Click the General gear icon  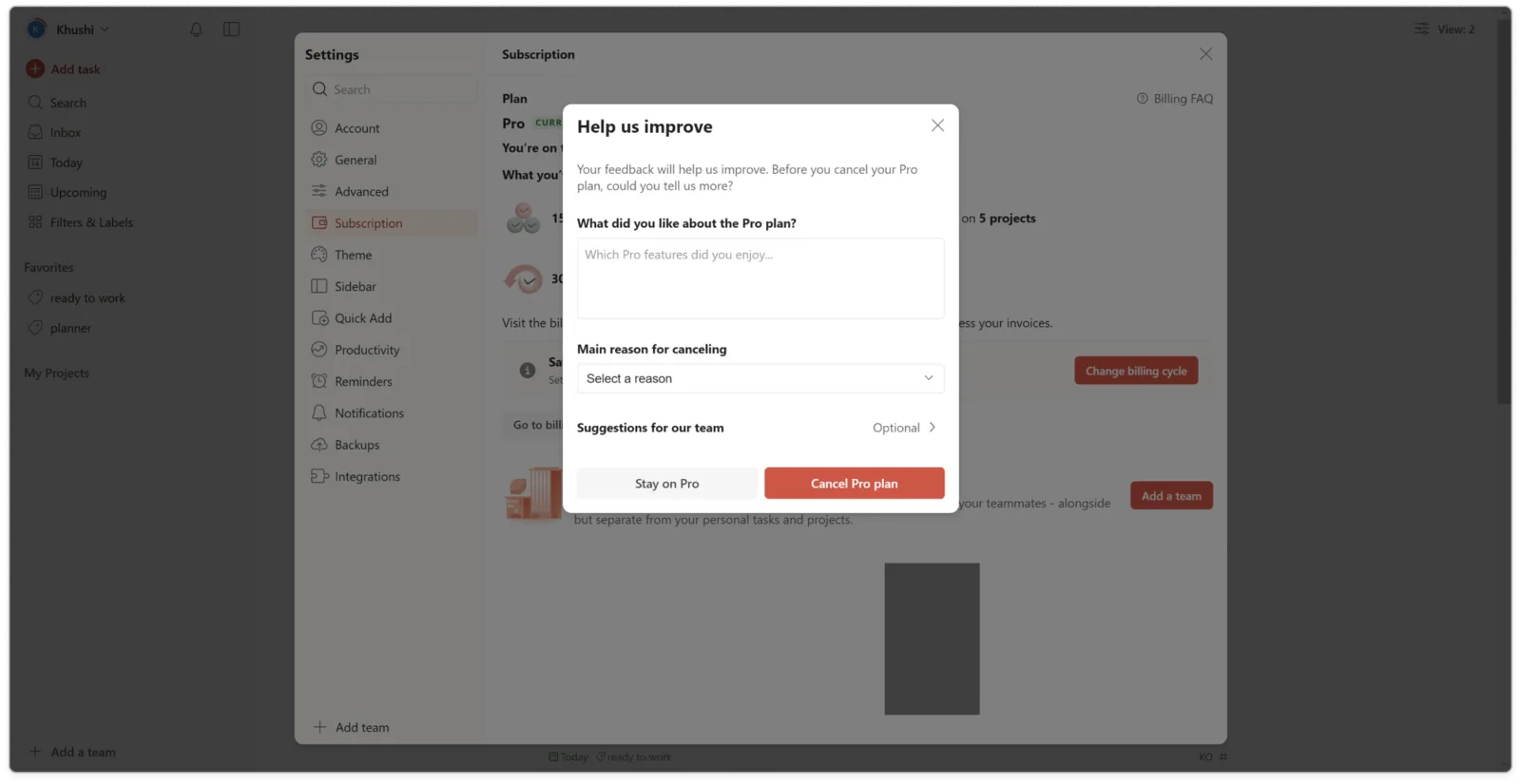tap(319, 160)
